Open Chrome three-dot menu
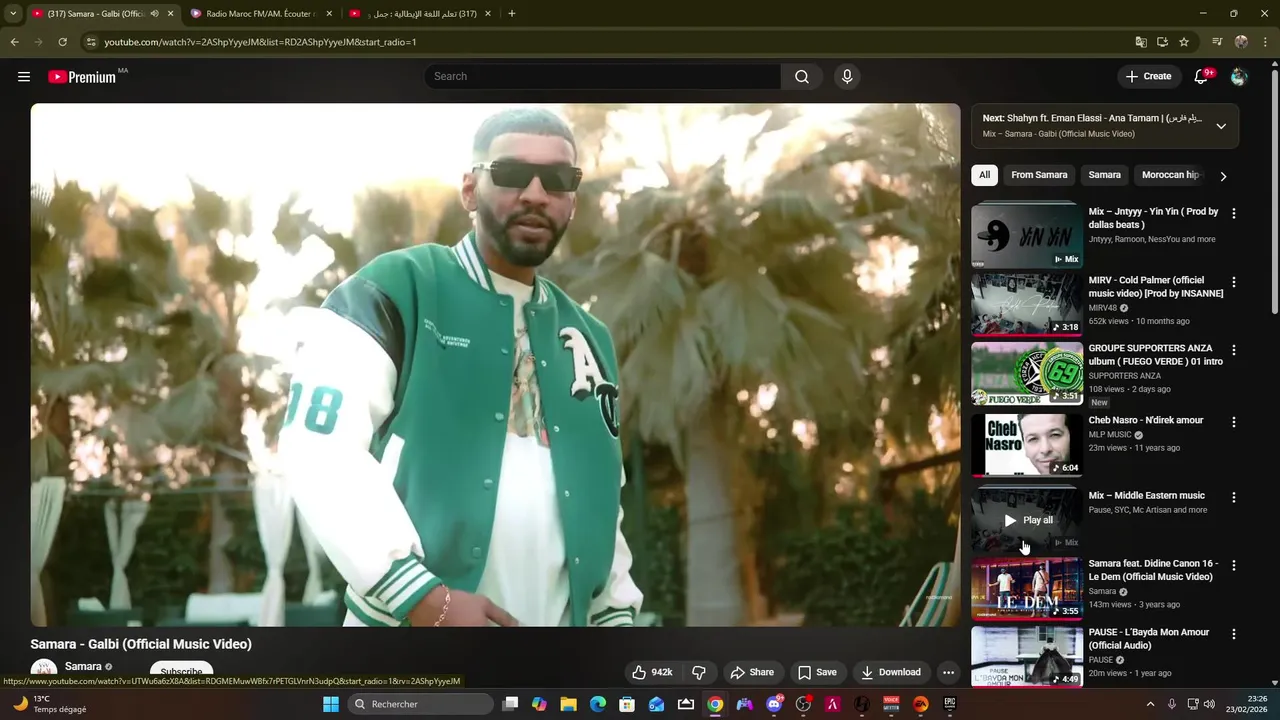Viewport: 1280px width, 720px height. point(1265,42)
